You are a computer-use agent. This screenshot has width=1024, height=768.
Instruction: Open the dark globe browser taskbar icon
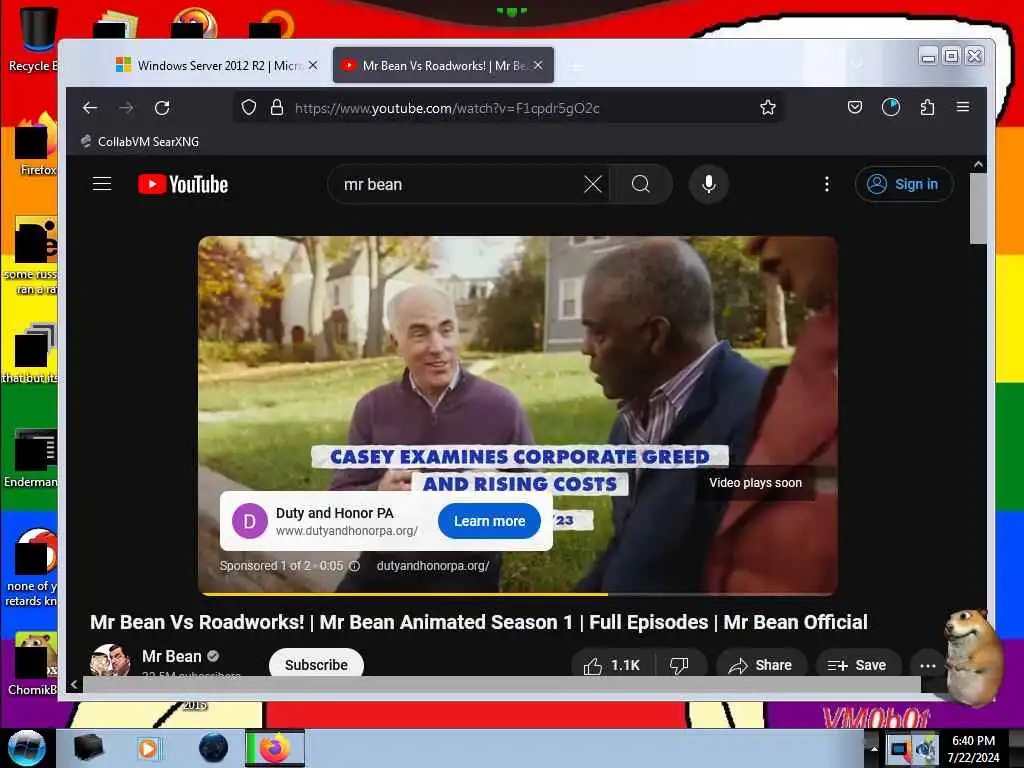(214, 748)
